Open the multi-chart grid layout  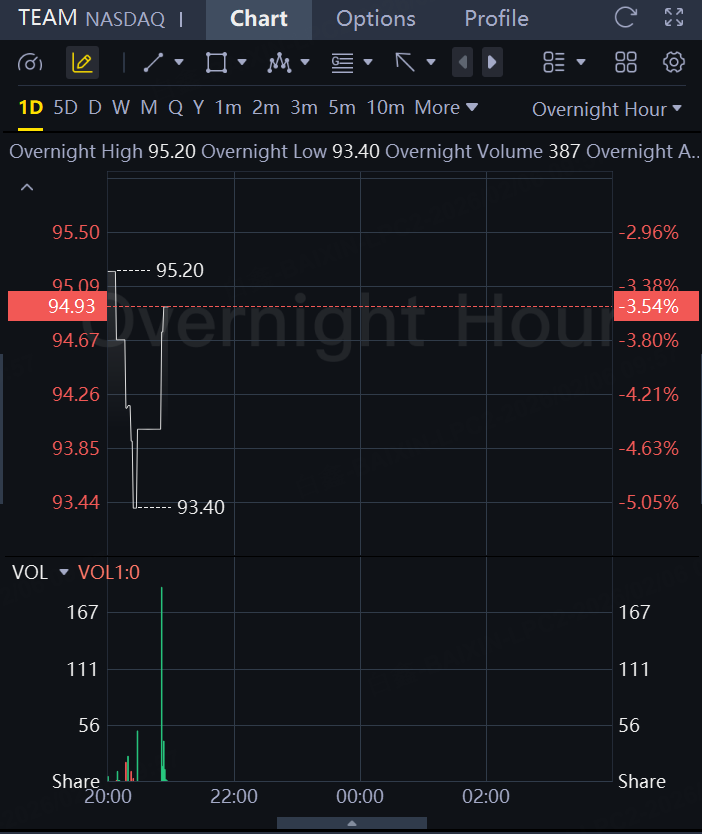pyautogui.click(x=626, y=63)
